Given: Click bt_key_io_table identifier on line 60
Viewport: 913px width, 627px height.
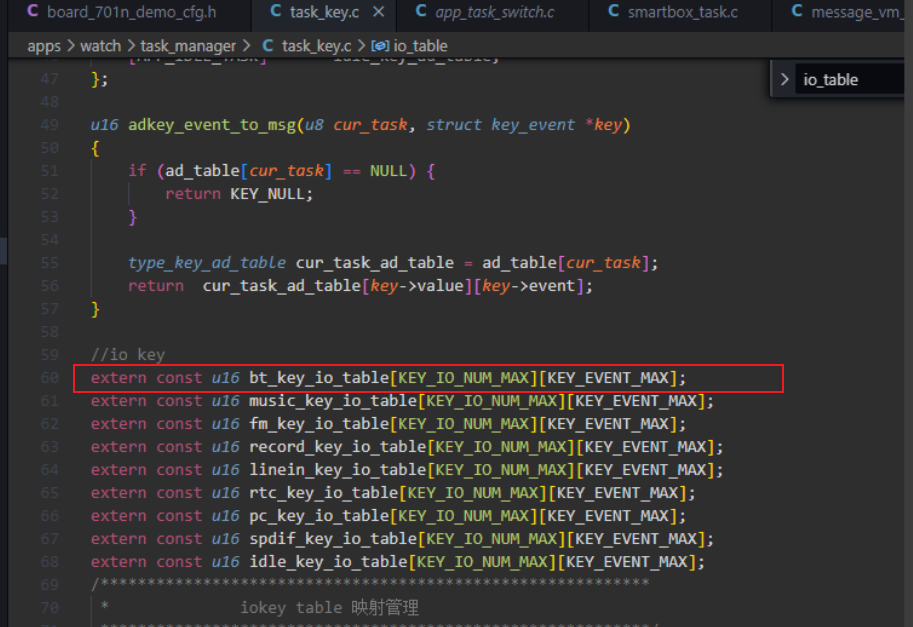Looking at the screenshot, I should tap(319, 378).
